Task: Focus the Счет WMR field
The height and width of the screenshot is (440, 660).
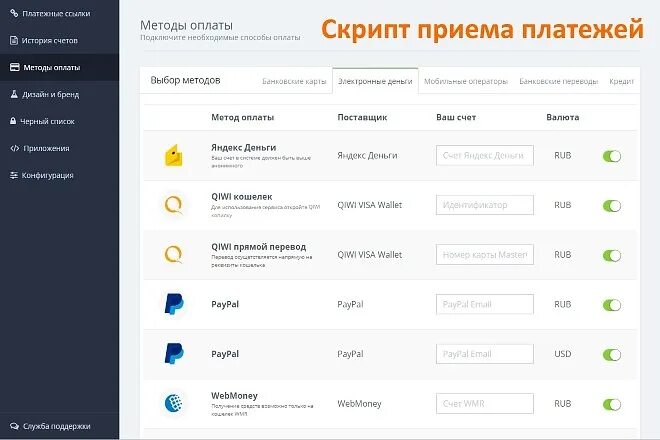Action: (x=485, y=403)
